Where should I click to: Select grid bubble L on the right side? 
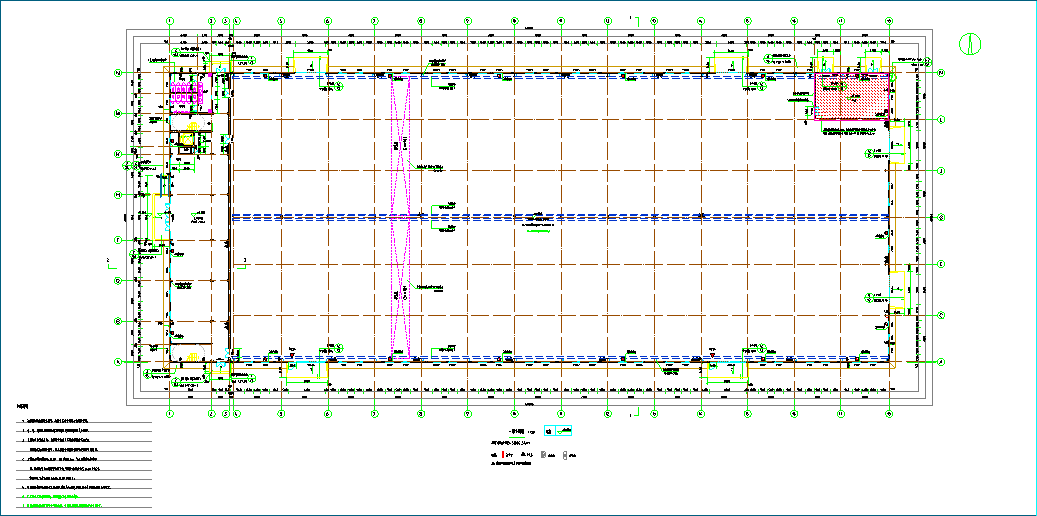click(941, 120)
